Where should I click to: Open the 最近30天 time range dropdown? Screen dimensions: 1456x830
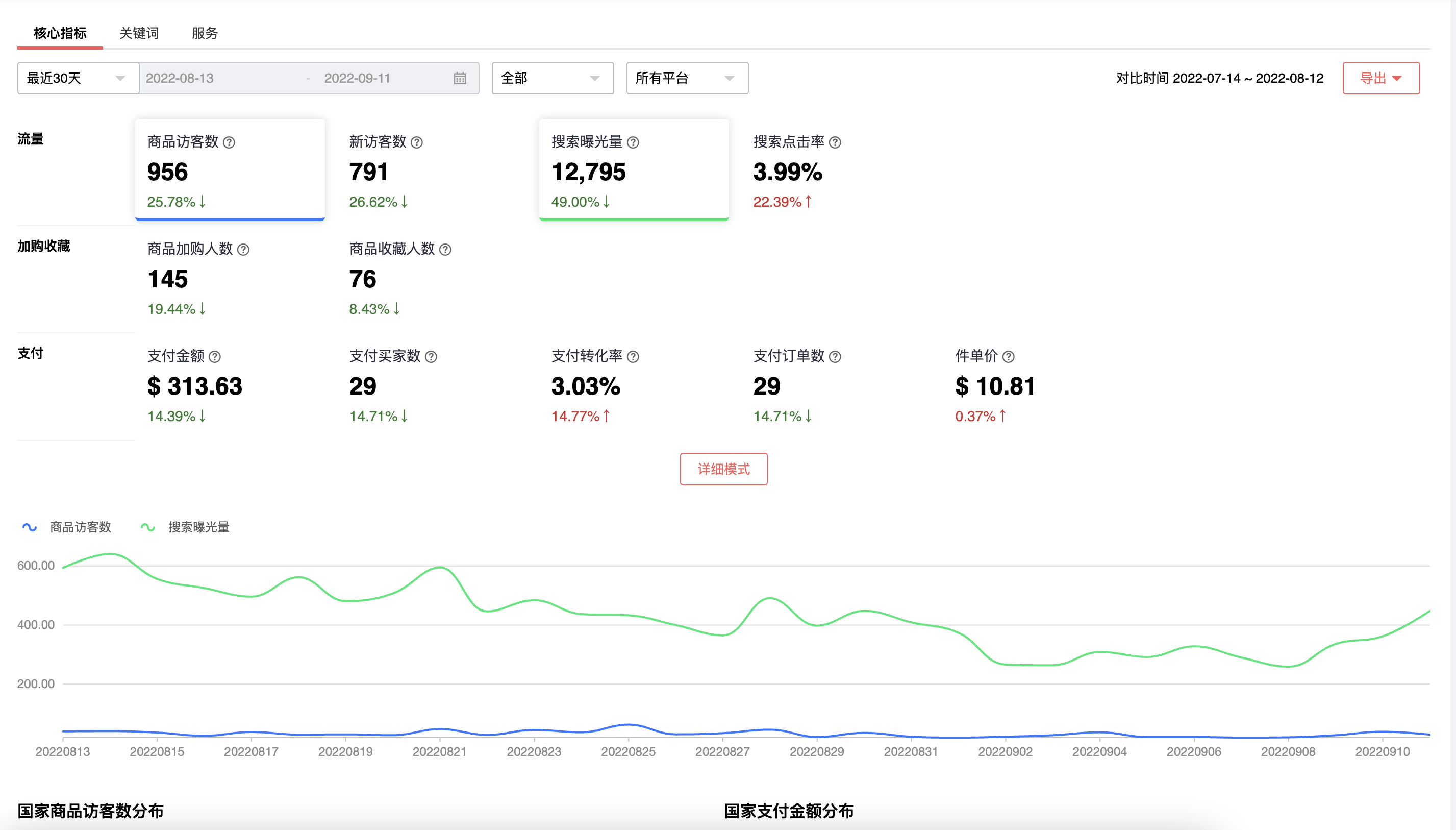(x=78, y=78)
